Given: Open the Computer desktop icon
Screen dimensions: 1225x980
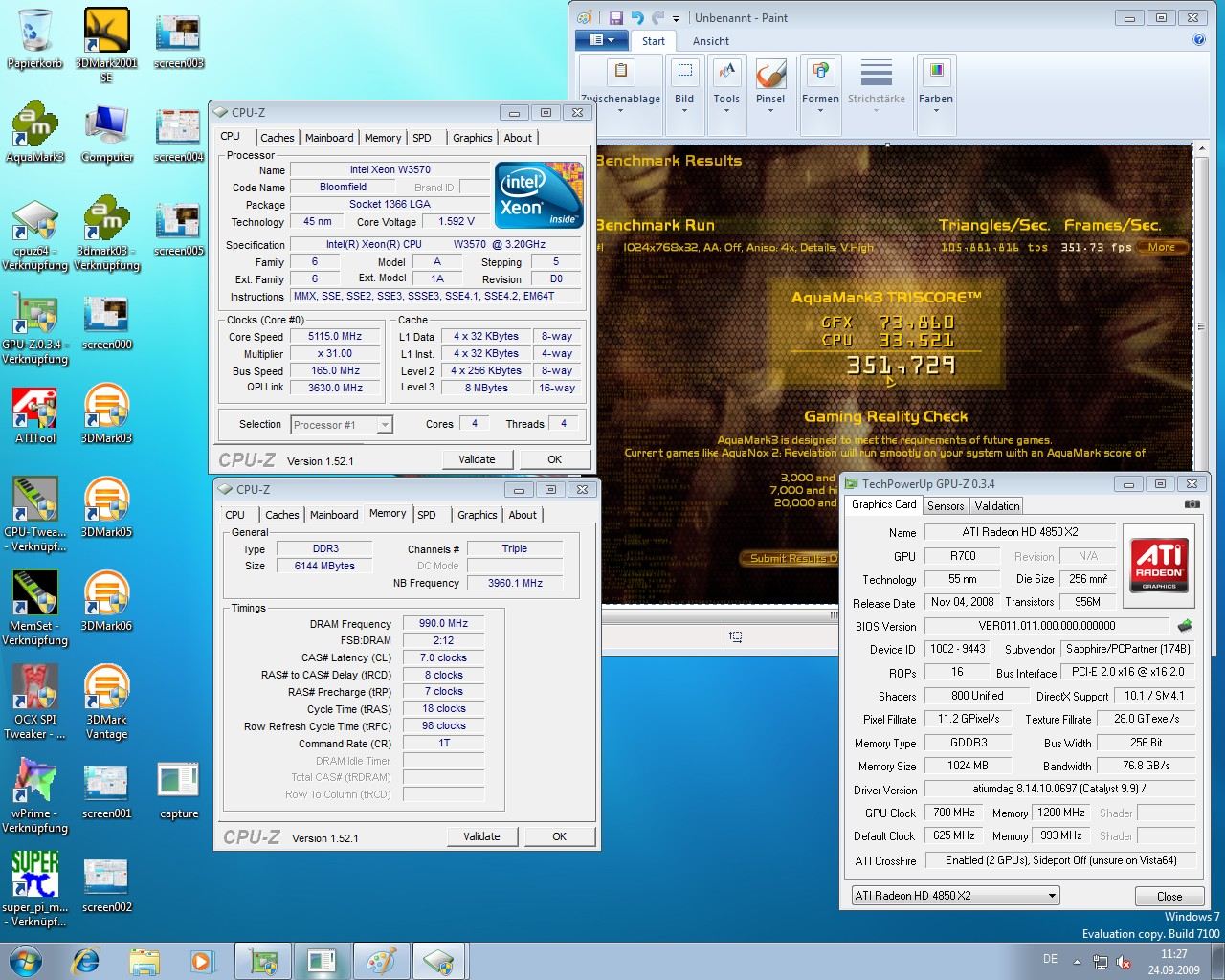Looking at the screenshot, I should point(107,132).
